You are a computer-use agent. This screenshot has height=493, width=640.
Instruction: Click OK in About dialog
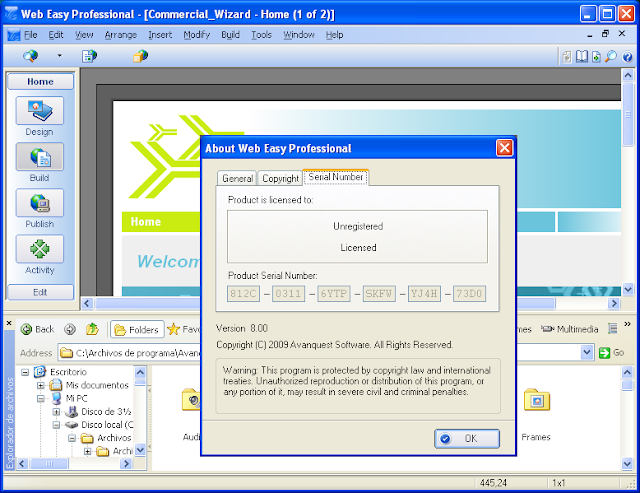[x=467, y=439]
